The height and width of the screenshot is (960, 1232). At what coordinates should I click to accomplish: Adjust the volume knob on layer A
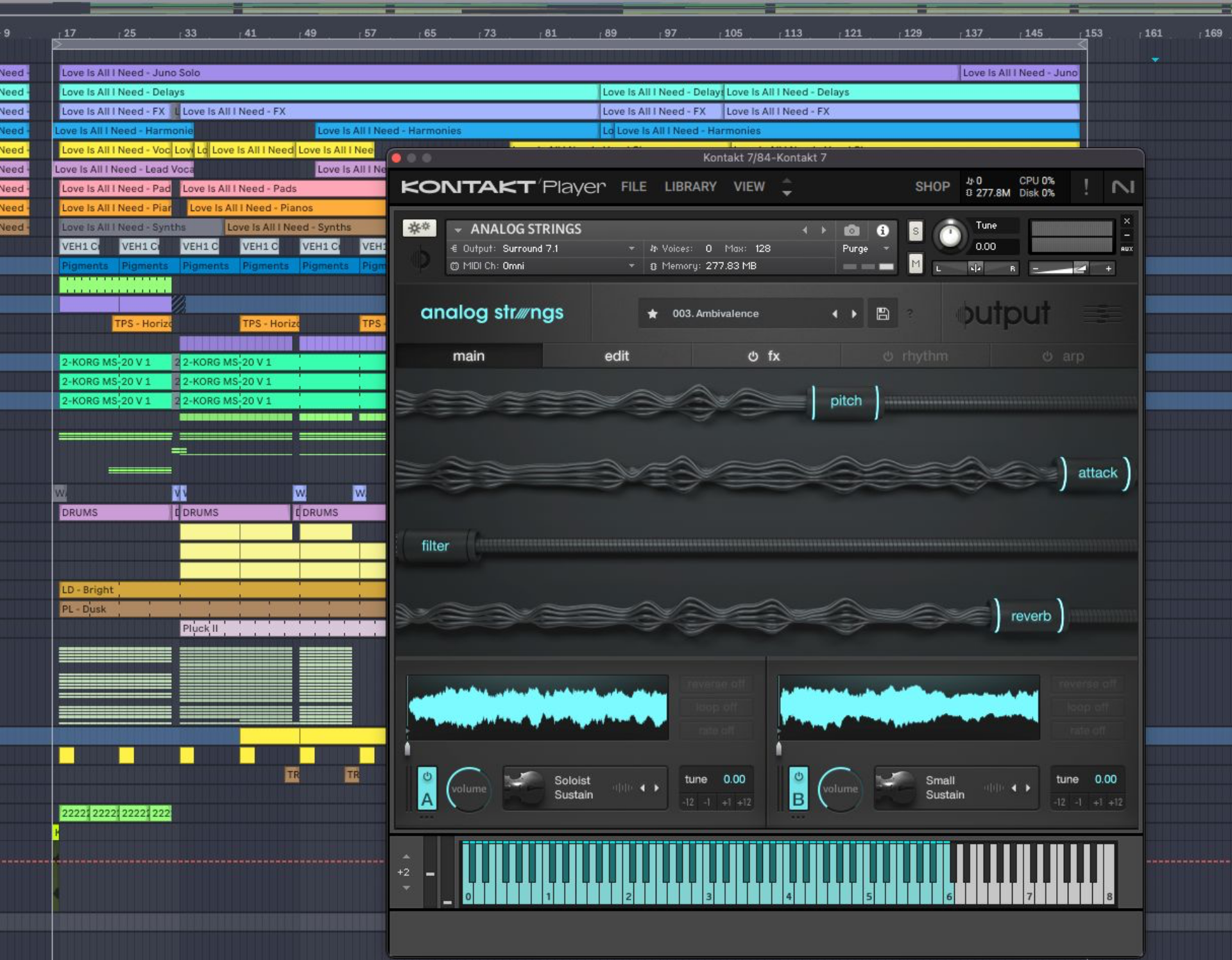click(468, 789)
